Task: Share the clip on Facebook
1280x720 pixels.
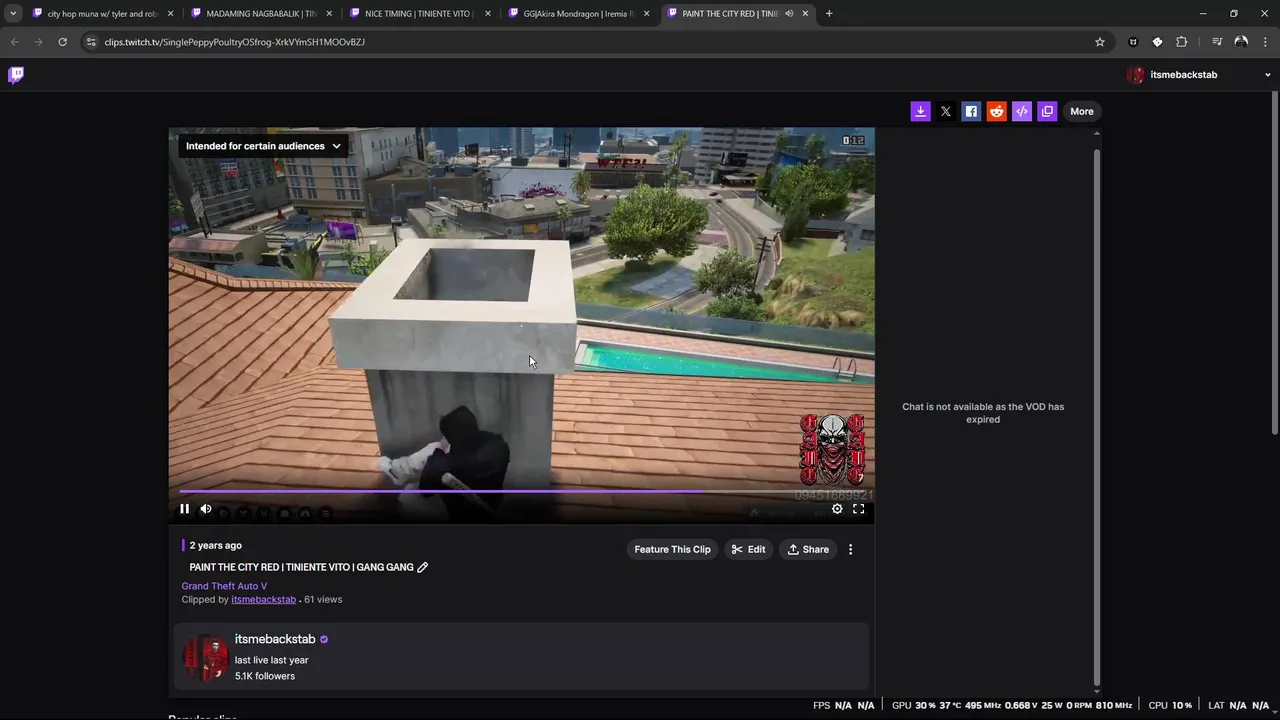Action: tap(971, 111)
